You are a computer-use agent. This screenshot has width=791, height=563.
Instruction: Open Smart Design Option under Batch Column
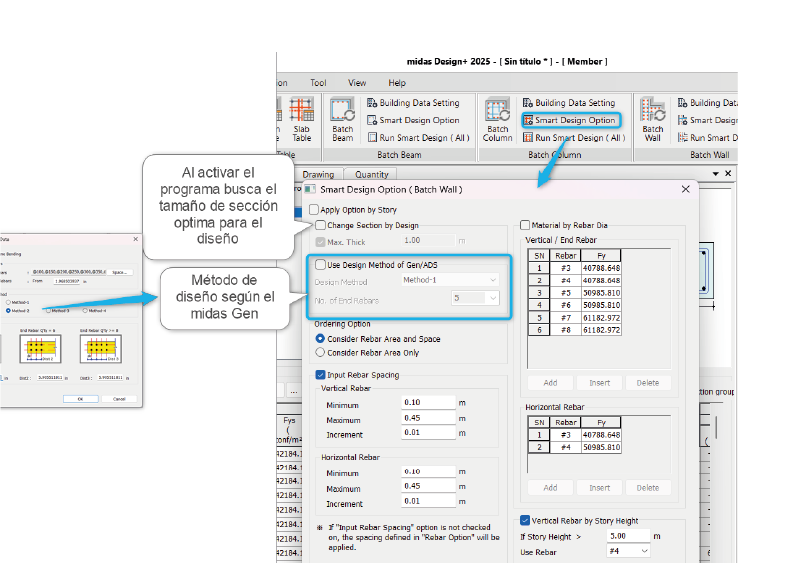[x=569, y=120]
